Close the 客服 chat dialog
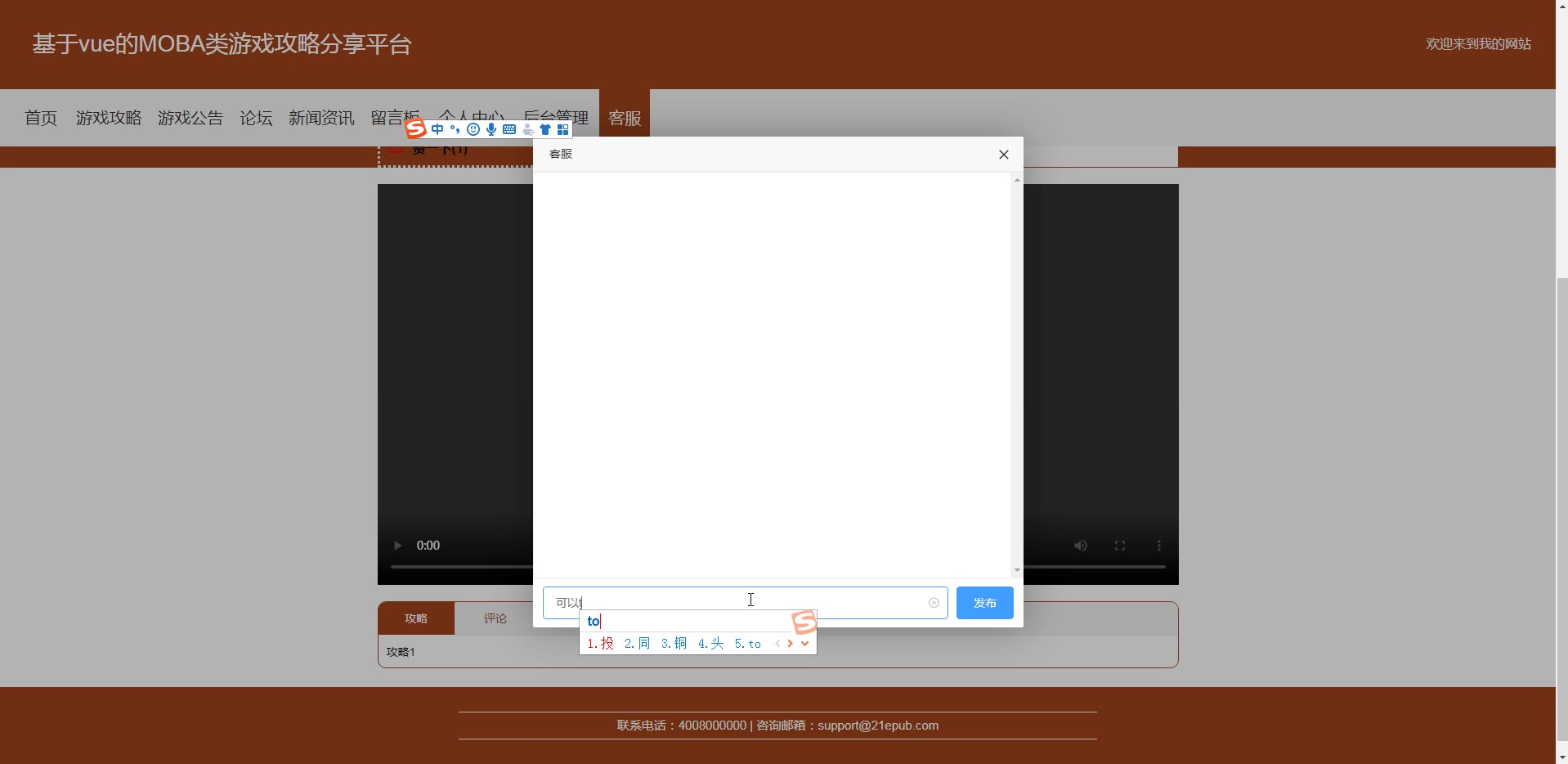The width and height of the screenshot is (1568, 764). tap(1004, 155)
